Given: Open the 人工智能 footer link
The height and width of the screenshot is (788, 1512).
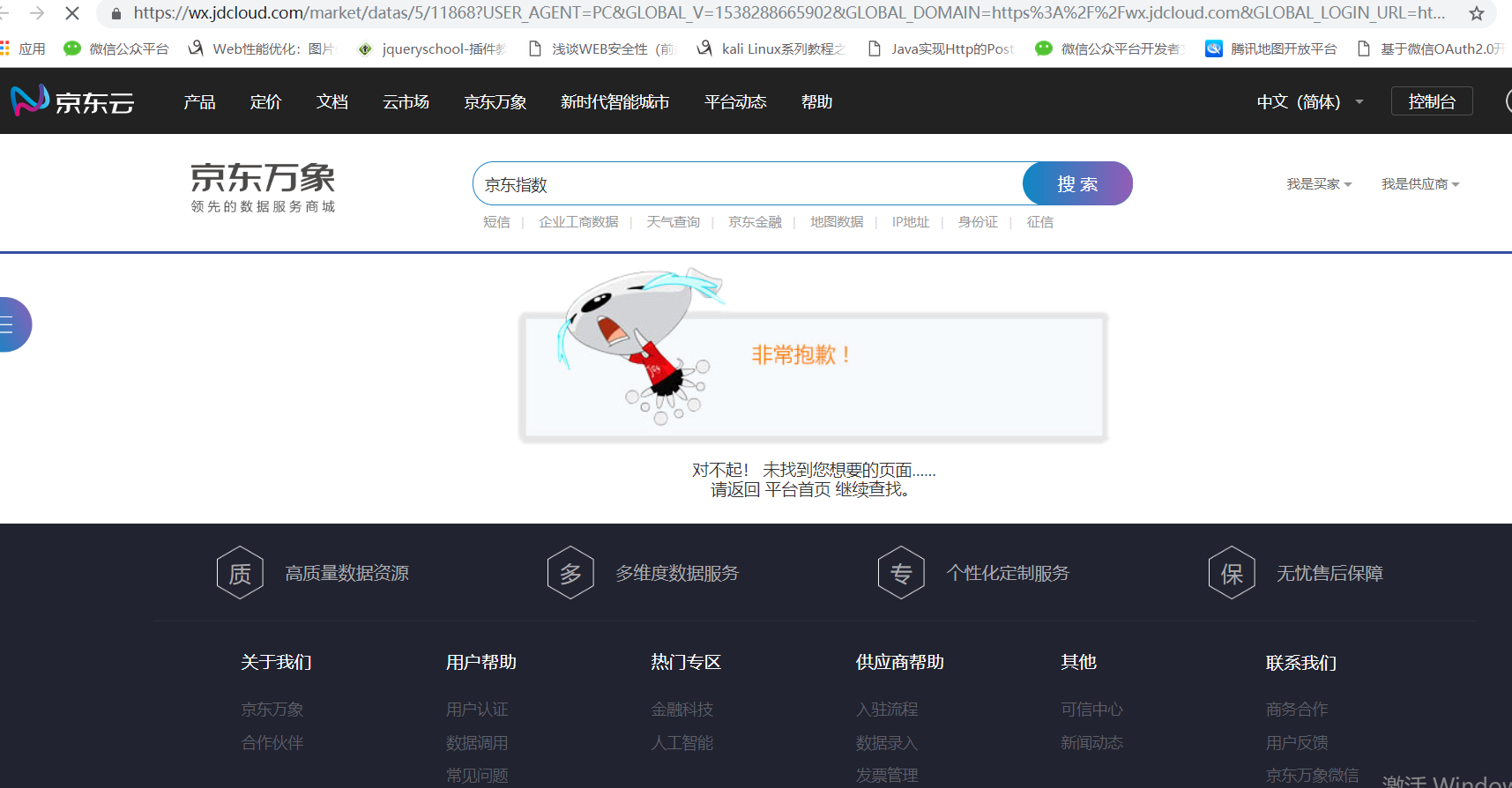Looking at the screenshot, I should (682, 742).
